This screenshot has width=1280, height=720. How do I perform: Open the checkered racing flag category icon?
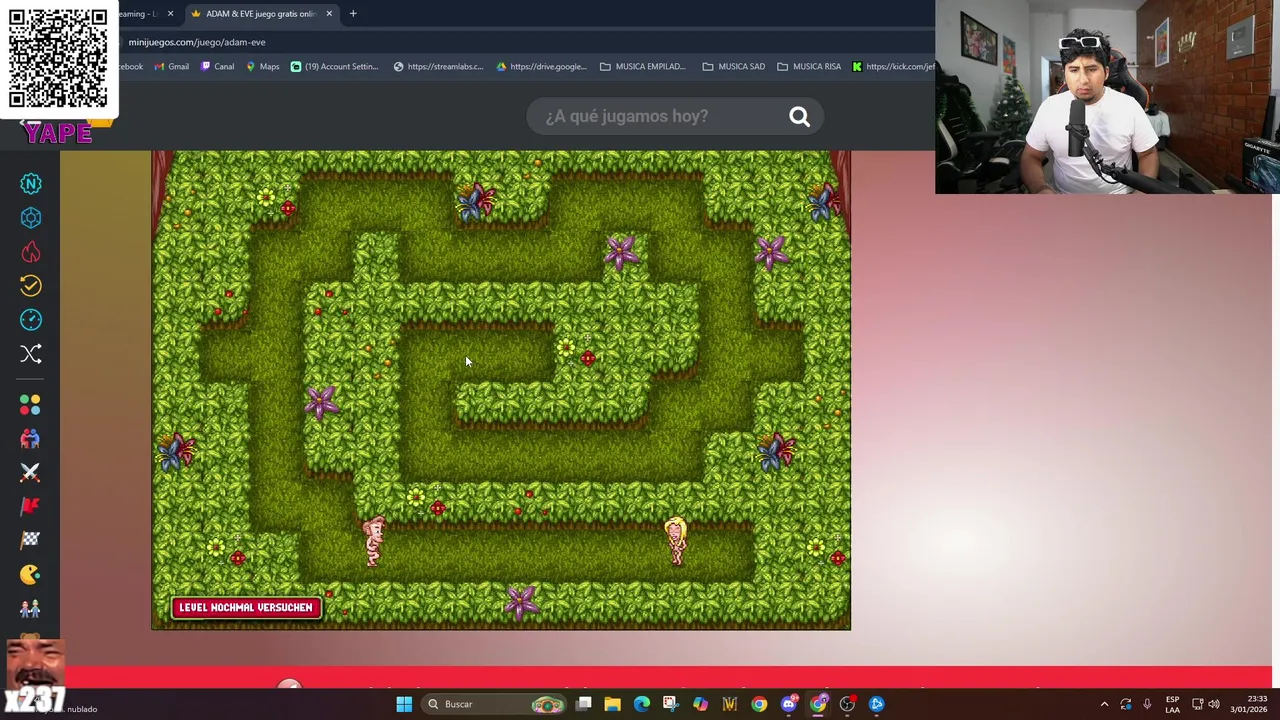(x=30, y=540)
